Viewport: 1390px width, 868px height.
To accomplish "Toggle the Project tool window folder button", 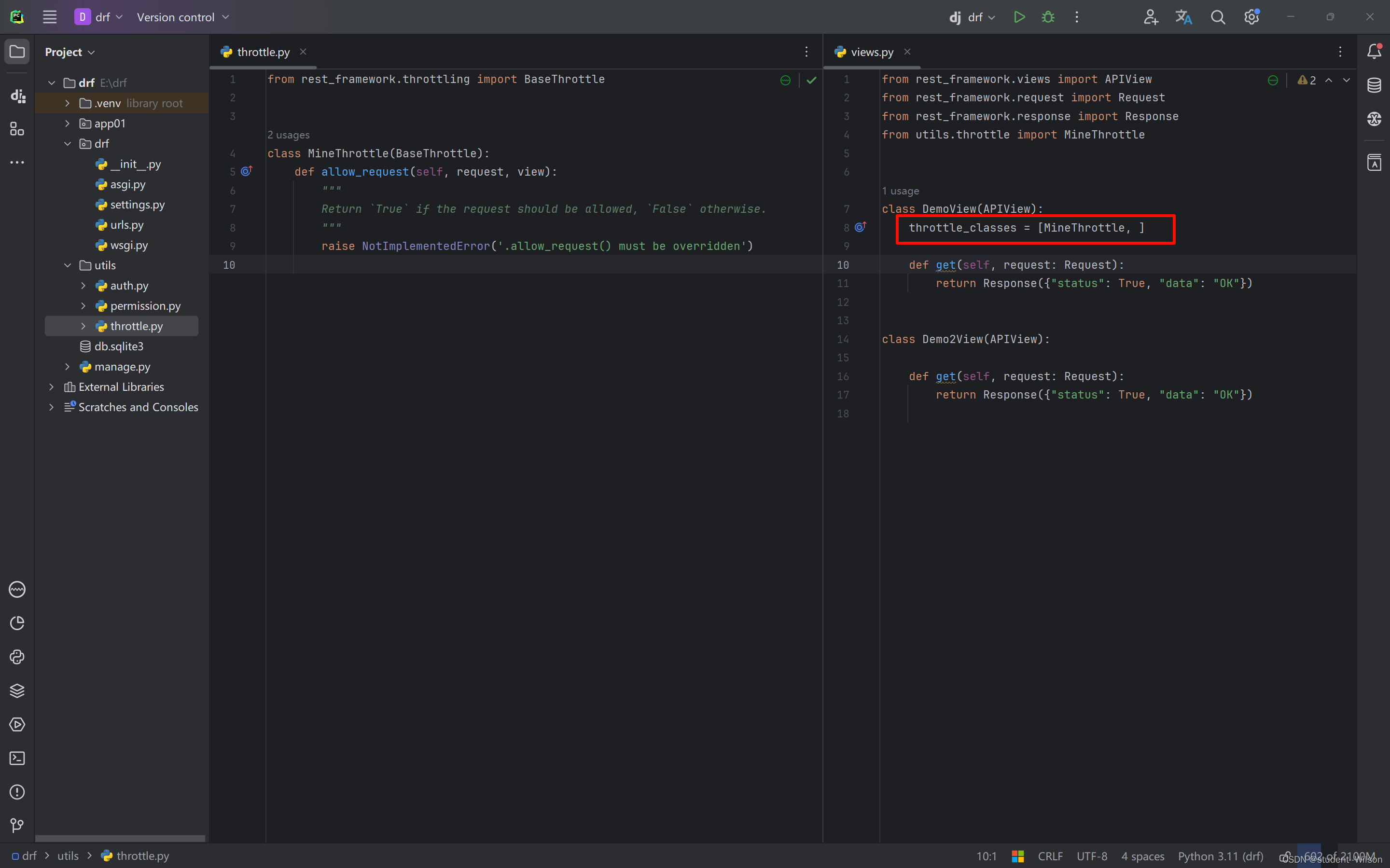I will [x=17, y=52].
